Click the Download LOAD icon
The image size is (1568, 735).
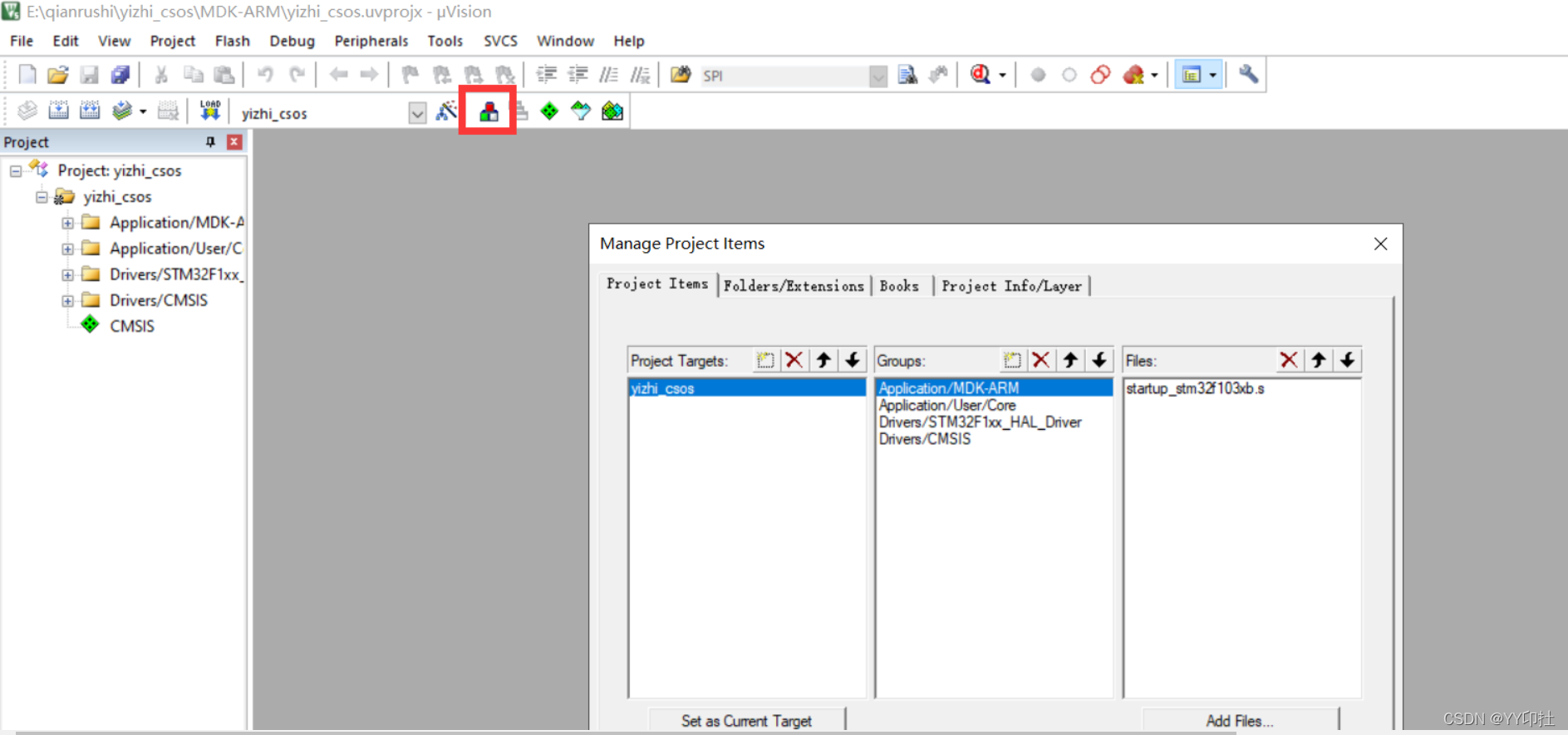(x=210, y=111)
